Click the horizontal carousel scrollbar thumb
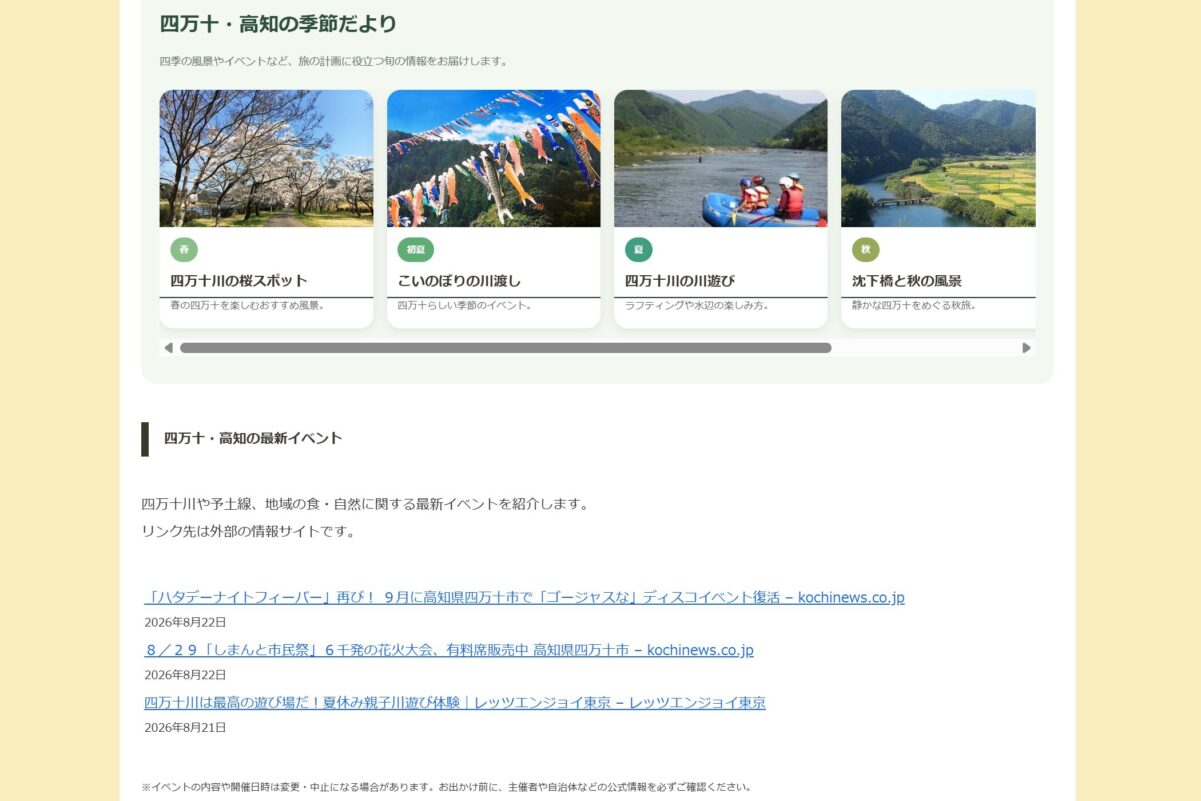This screenshot has width=1201, height=801. [x=505, y=348]
